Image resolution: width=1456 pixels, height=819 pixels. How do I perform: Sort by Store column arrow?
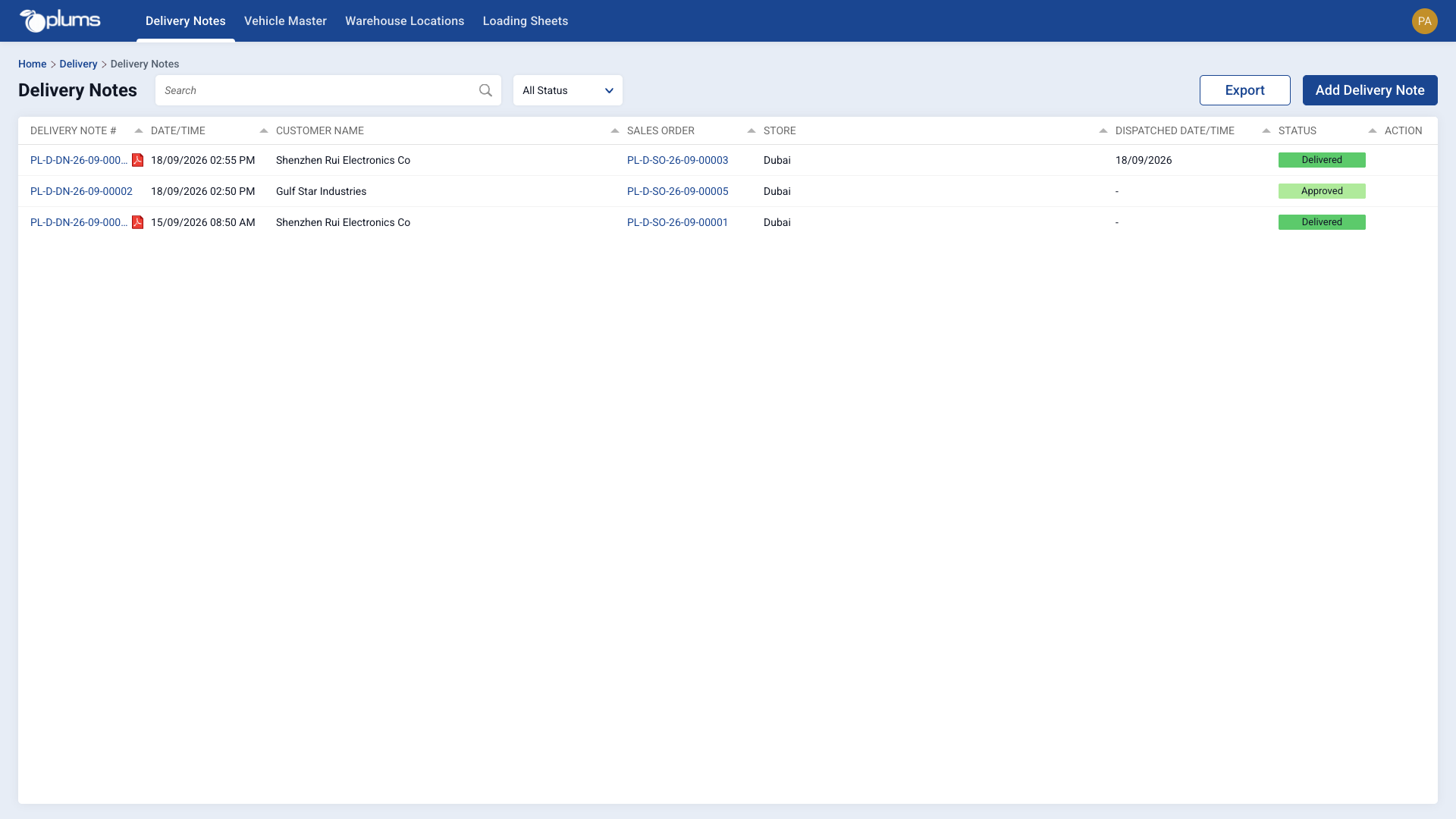(1103, 130)
